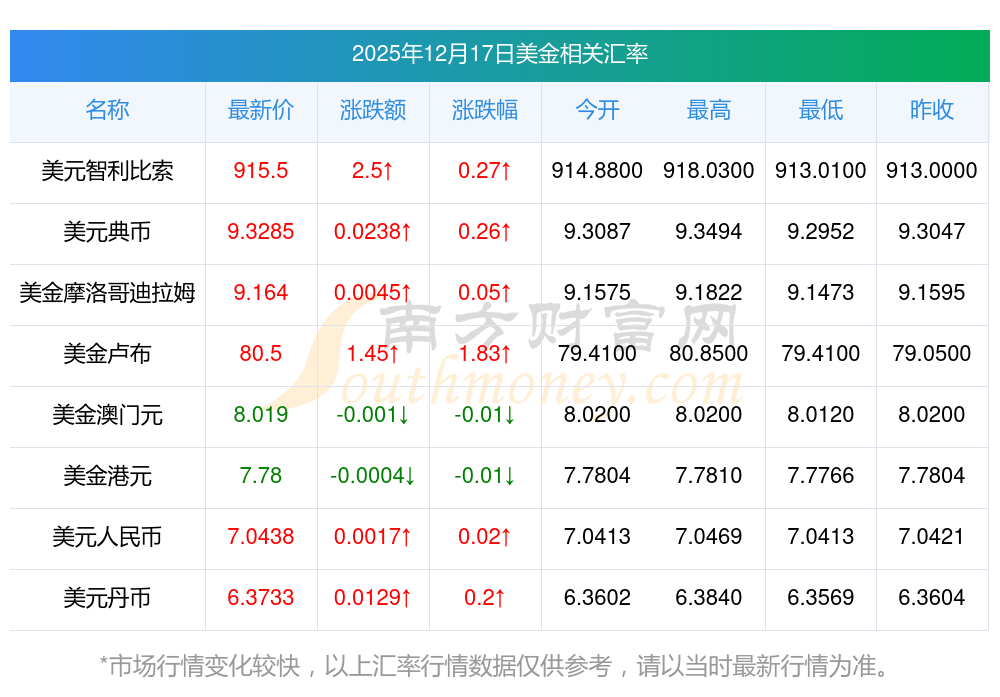Select the 最新价 column header
Image resolution: width=1000 pixels, height=697 pixels.
point(261,110)
